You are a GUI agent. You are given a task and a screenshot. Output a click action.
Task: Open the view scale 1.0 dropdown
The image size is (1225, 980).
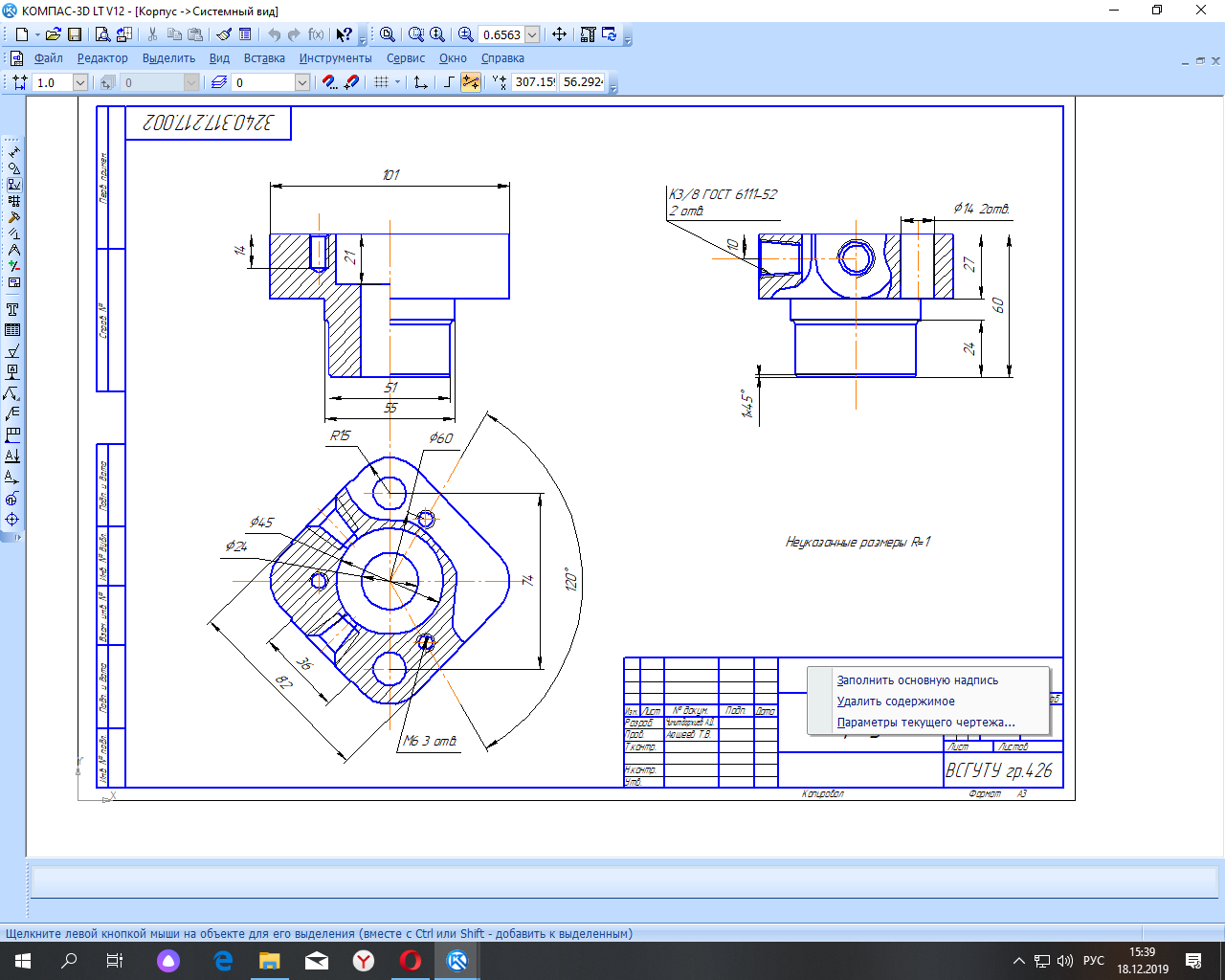[80, 83]
